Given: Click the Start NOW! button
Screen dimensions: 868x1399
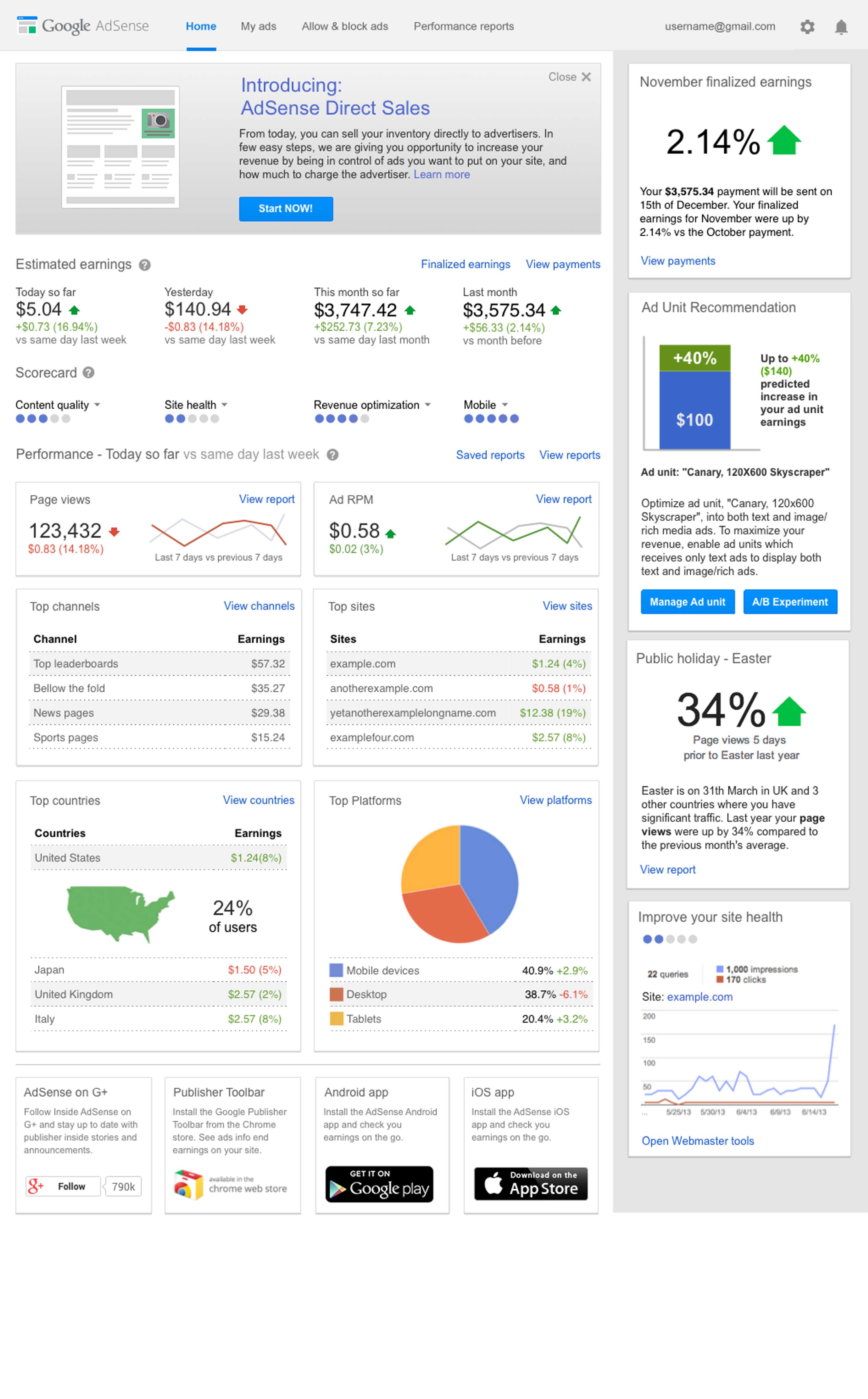Looking at the screenshot, I should click(286, 209).
